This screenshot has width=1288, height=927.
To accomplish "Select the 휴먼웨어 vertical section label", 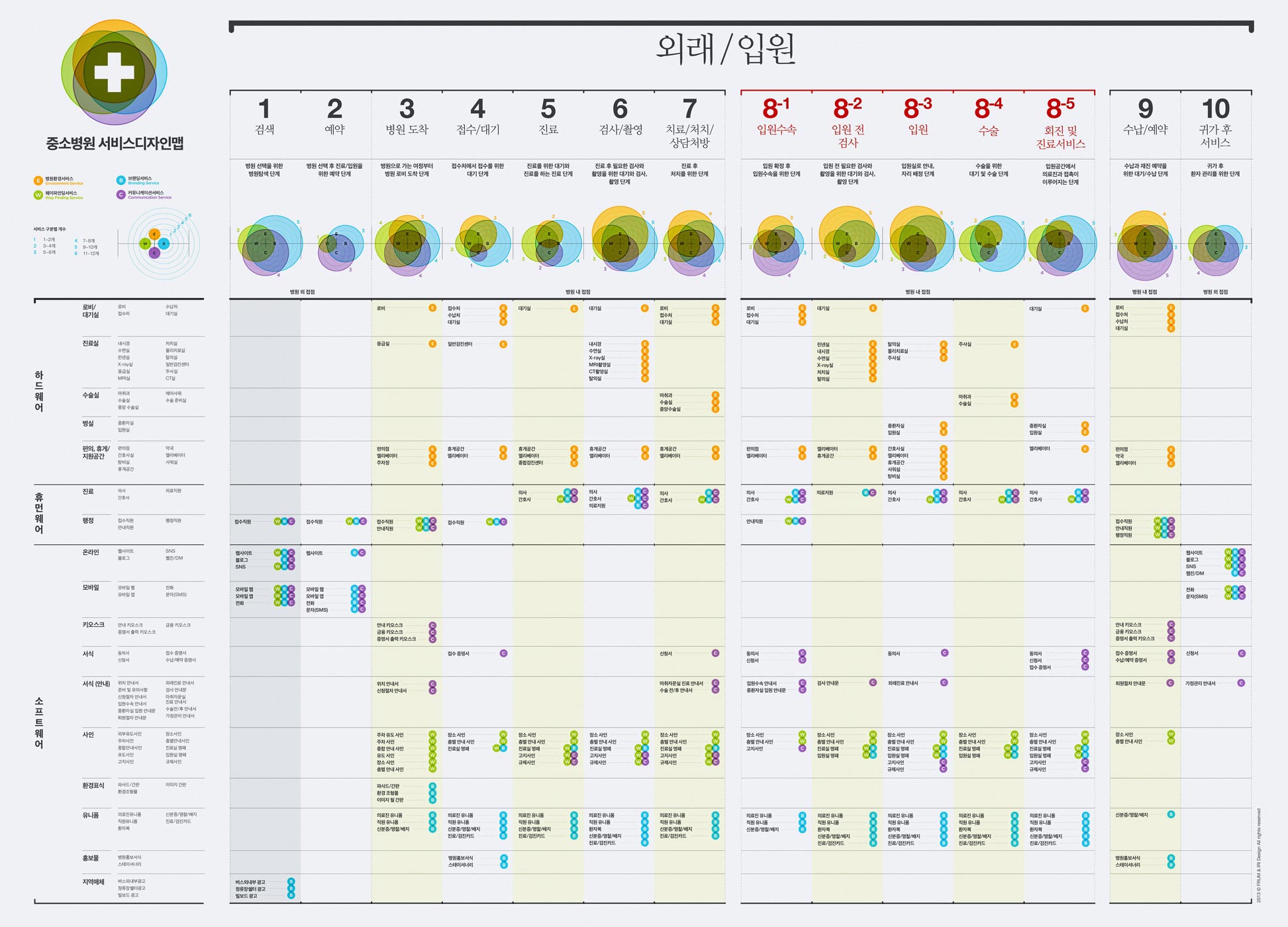I will click(x=39, y=513).
